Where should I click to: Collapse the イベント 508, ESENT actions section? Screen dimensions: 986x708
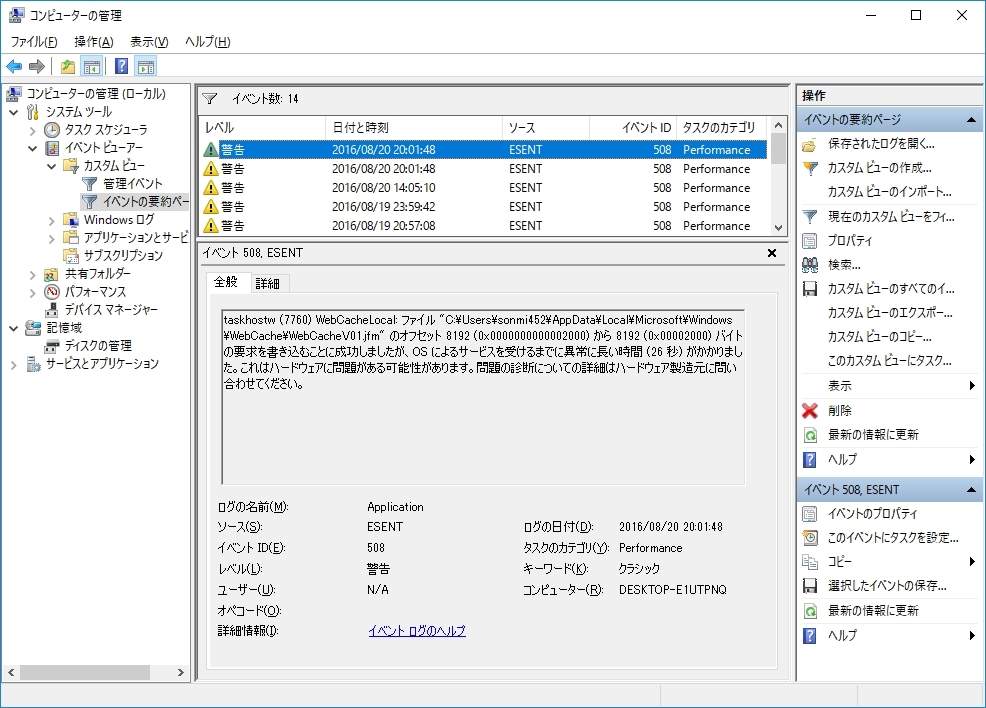pyautogui.click(x=972, y=490)
